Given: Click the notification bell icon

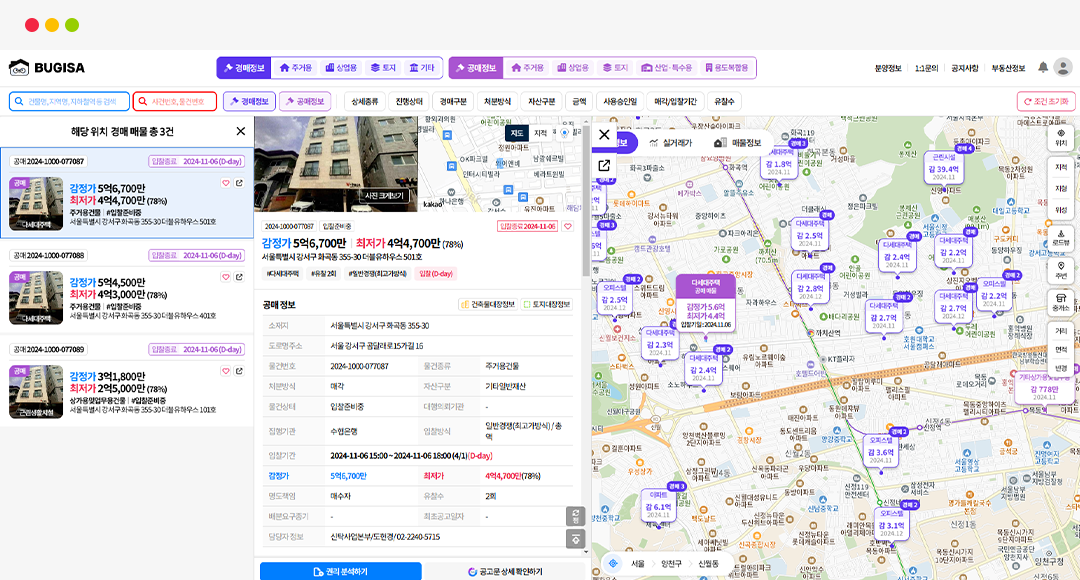Looking at the screenshot, I should tap(1043, 67).
